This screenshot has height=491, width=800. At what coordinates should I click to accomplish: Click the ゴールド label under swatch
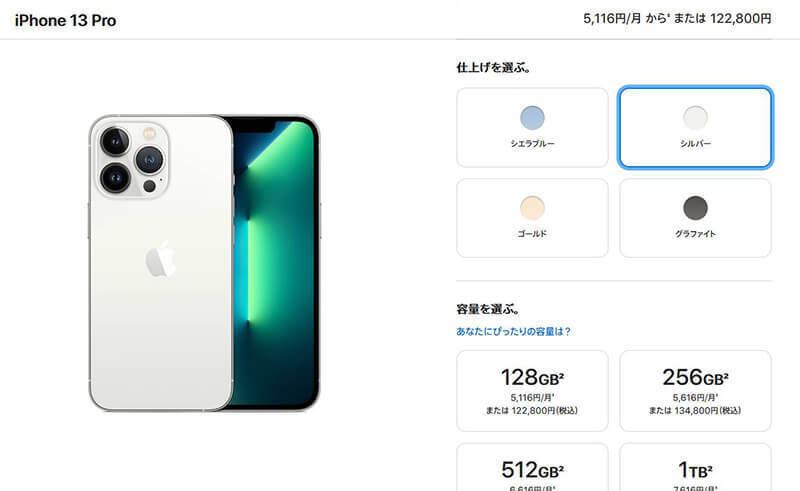click(532, 234)
